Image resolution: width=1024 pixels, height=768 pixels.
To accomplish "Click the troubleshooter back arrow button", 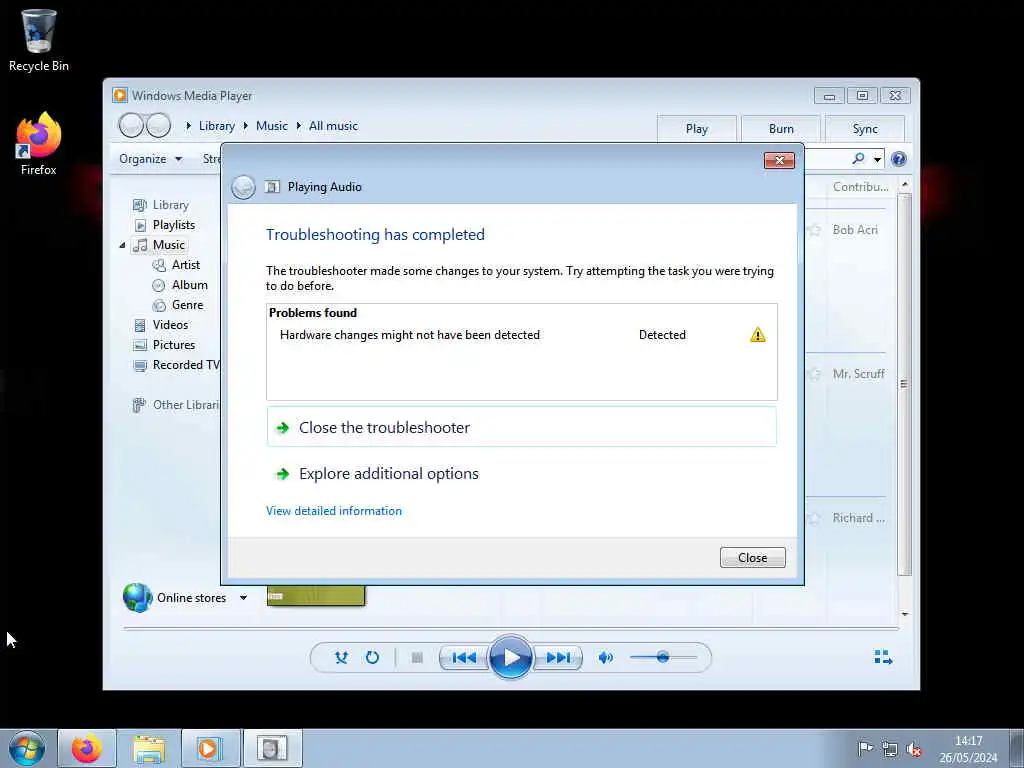I will pos(243,187).
